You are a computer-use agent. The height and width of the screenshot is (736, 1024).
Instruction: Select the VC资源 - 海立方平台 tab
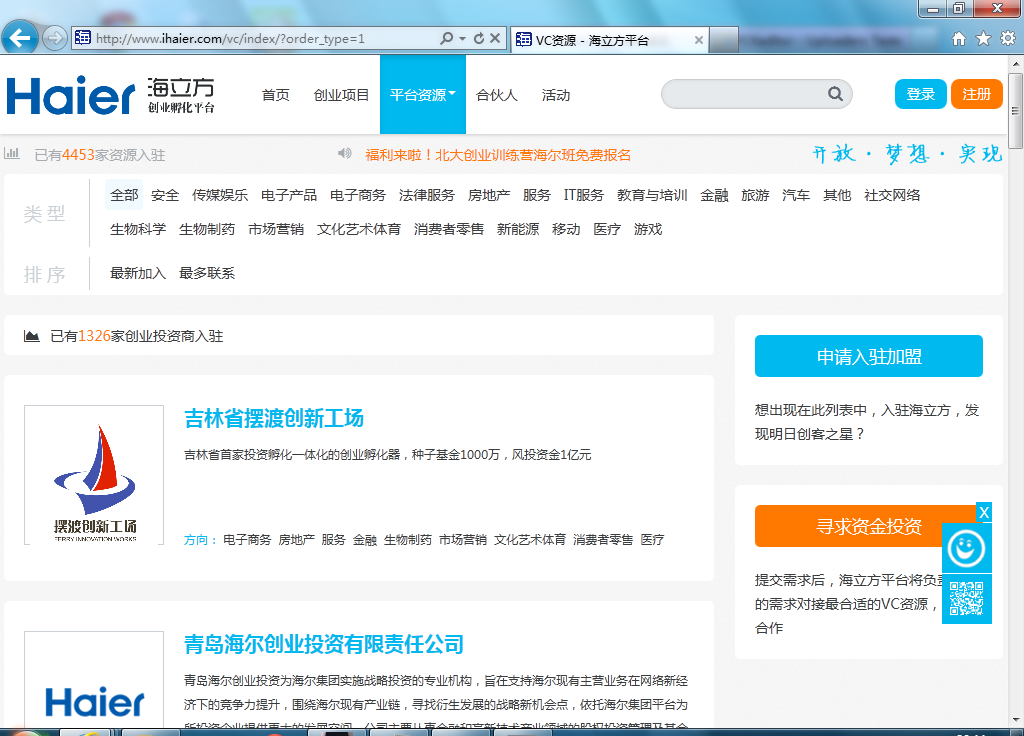point(608,40)
